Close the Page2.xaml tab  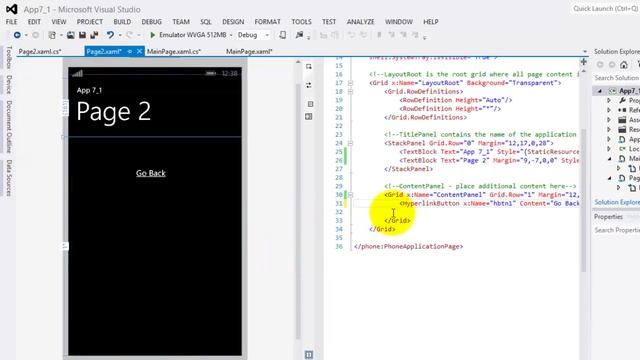tap(139, 51)
